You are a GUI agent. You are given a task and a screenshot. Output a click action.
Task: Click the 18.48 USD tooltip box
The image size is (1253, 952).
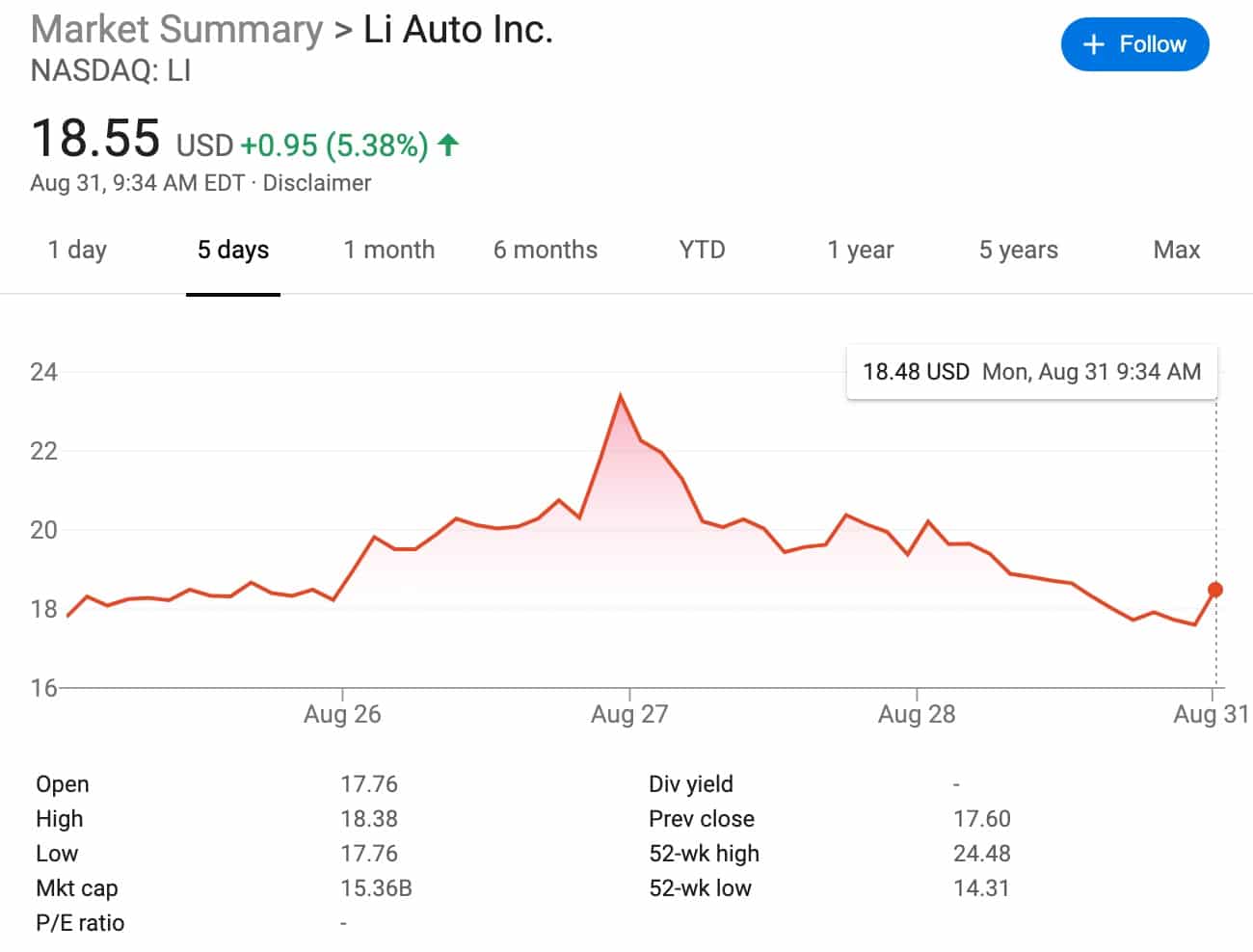(x=1031, y=371)
